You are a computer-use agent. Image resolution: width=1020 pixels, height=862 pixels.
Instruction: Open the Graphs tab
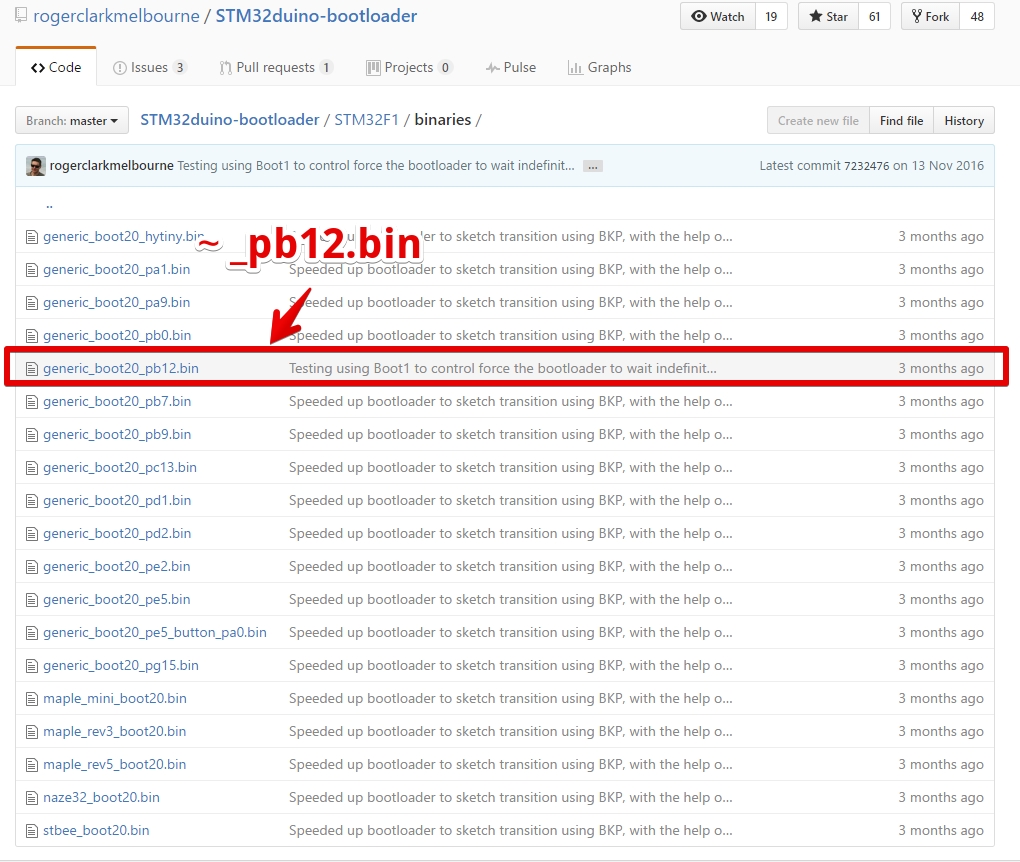coord(599,67)
